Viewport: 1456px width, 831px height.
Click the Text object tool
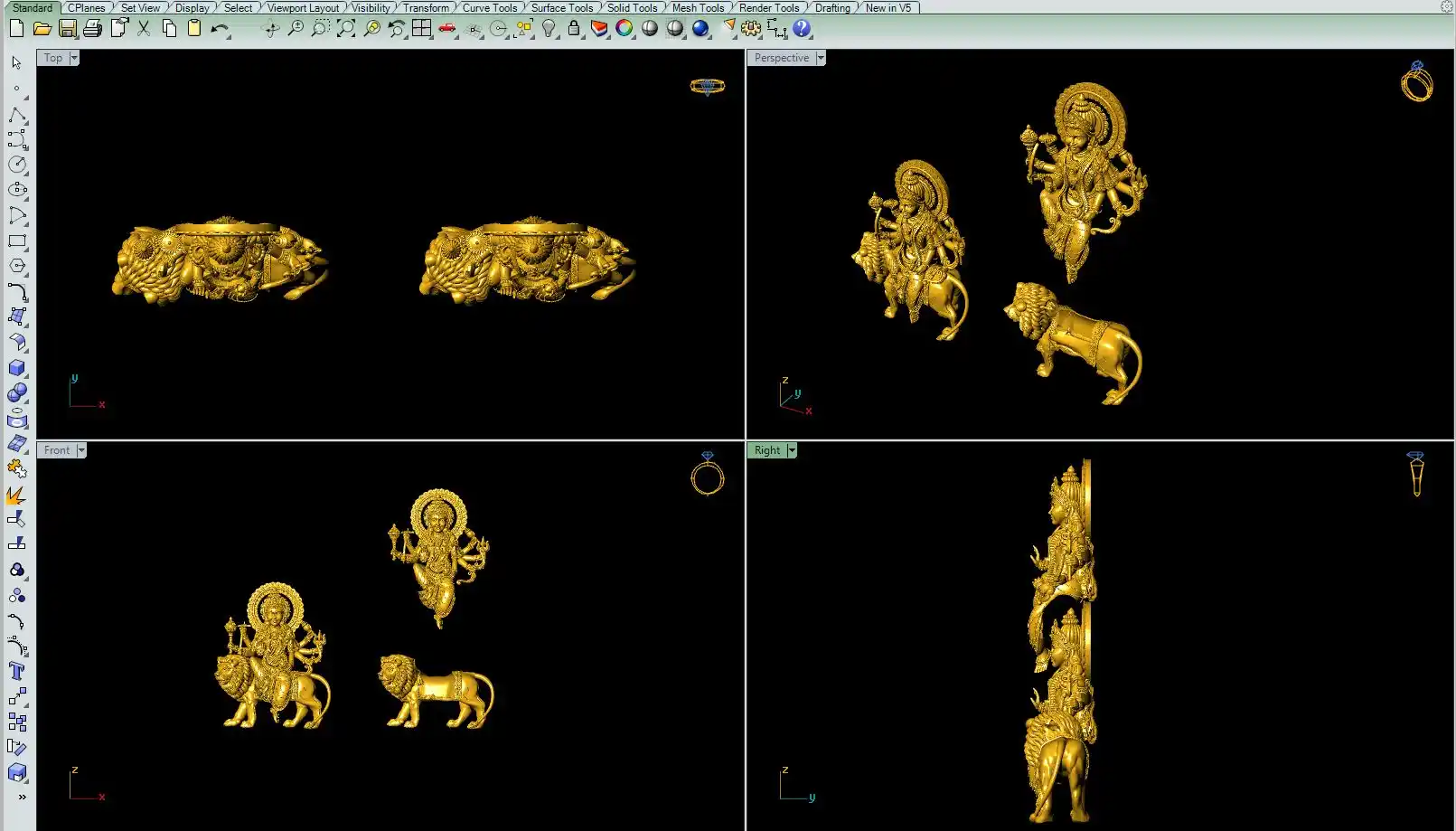(17, 671)
